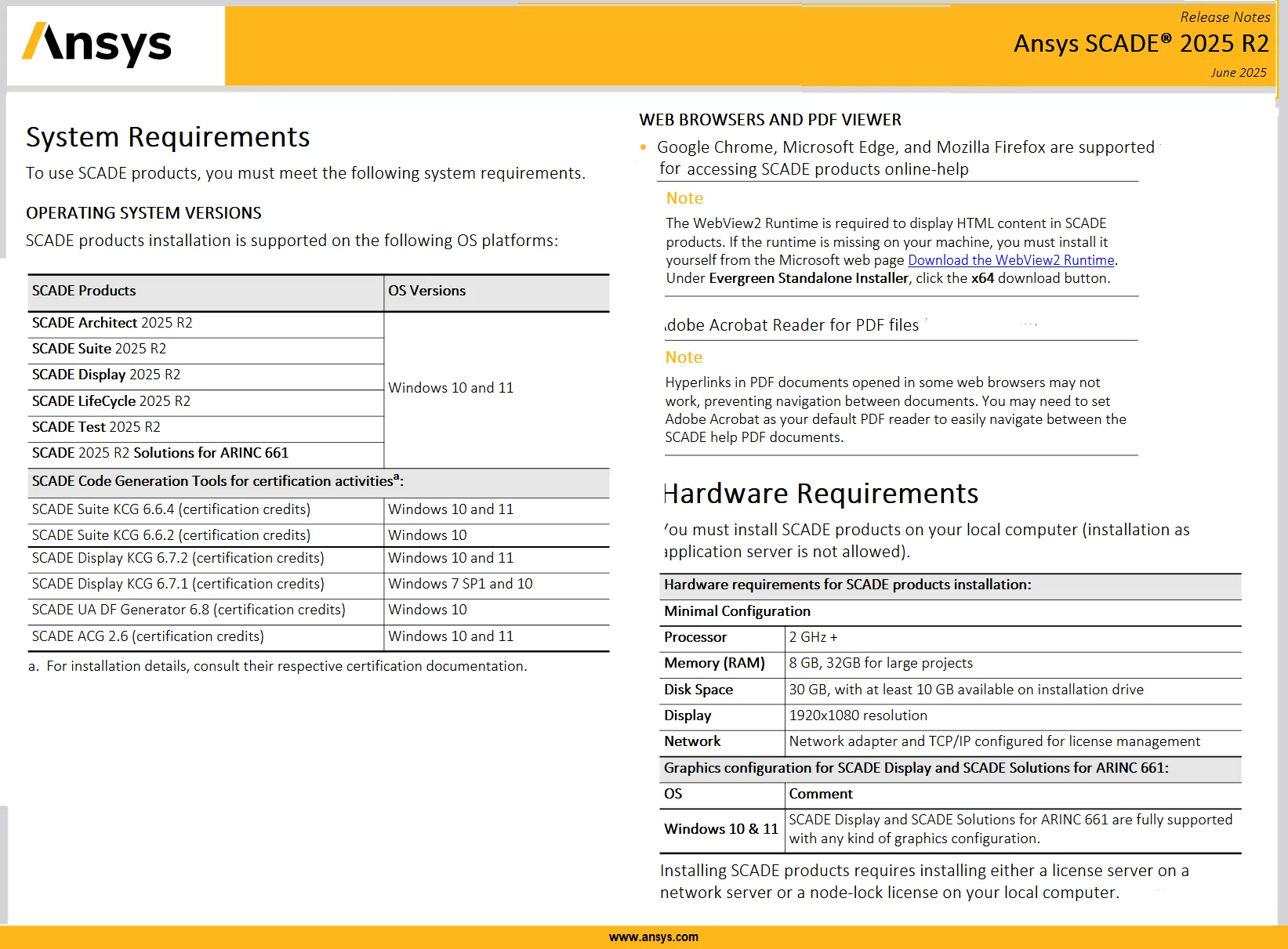Select the WEB BROWSERS AND PDF VIEWER heading
Viewport: 1288px width, 949px height.
pos(770,120)
